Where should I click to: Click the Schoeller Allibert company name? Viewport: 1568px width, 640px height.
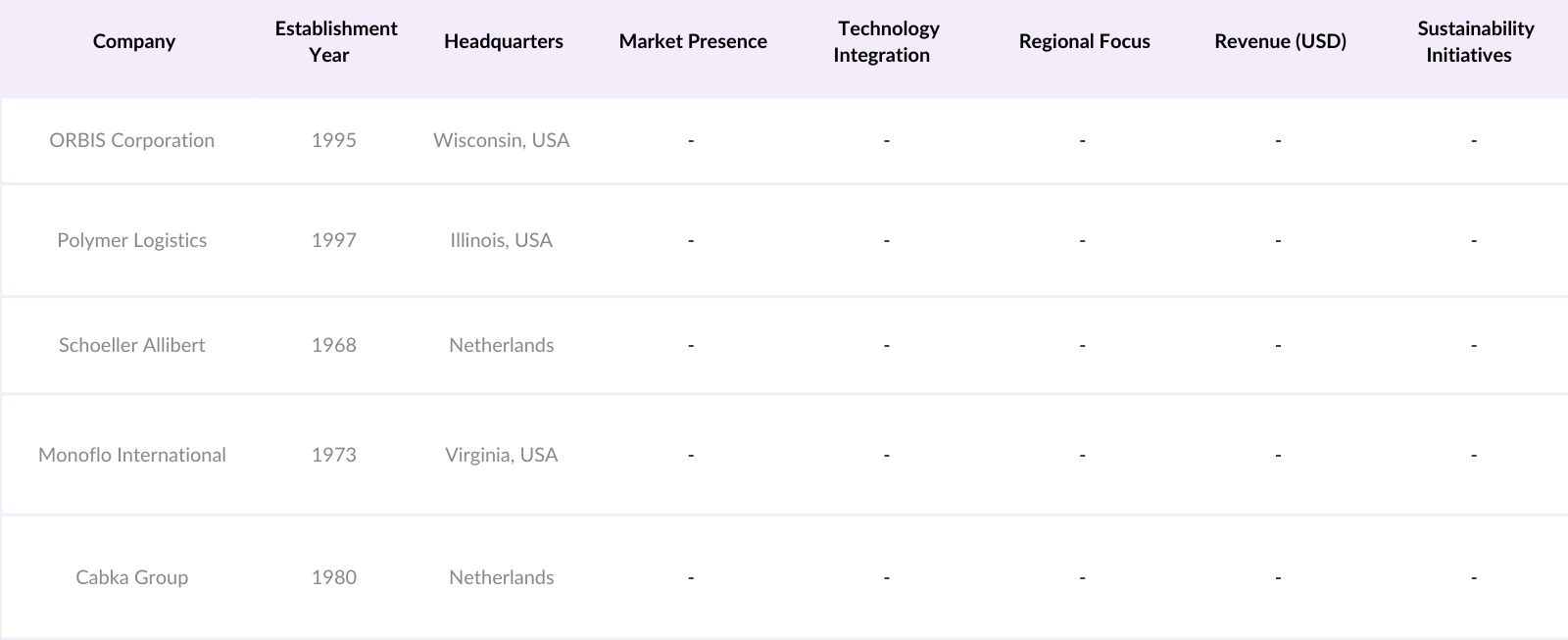[x=132, y=345]
